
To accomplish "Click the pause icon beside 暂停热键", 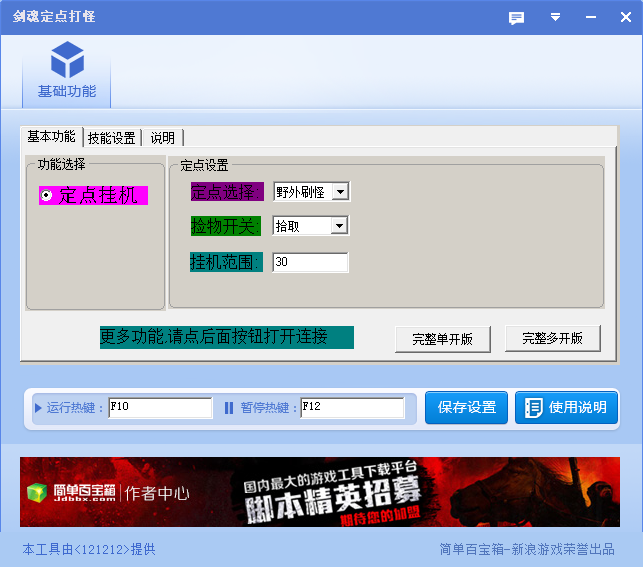I will point(229,408).
